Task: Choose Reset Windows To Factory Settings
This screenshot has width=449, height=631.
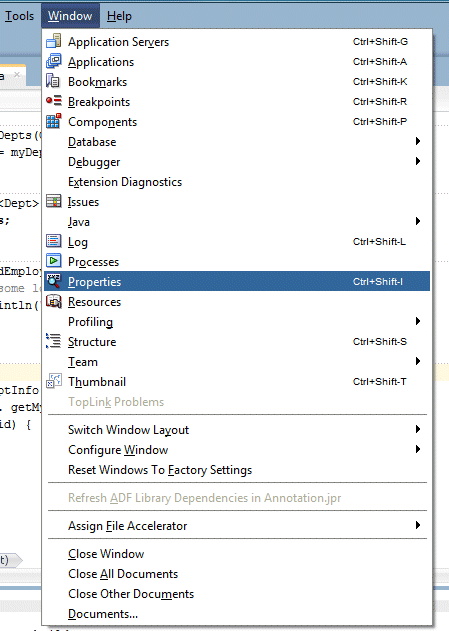Action: point(160,470)
